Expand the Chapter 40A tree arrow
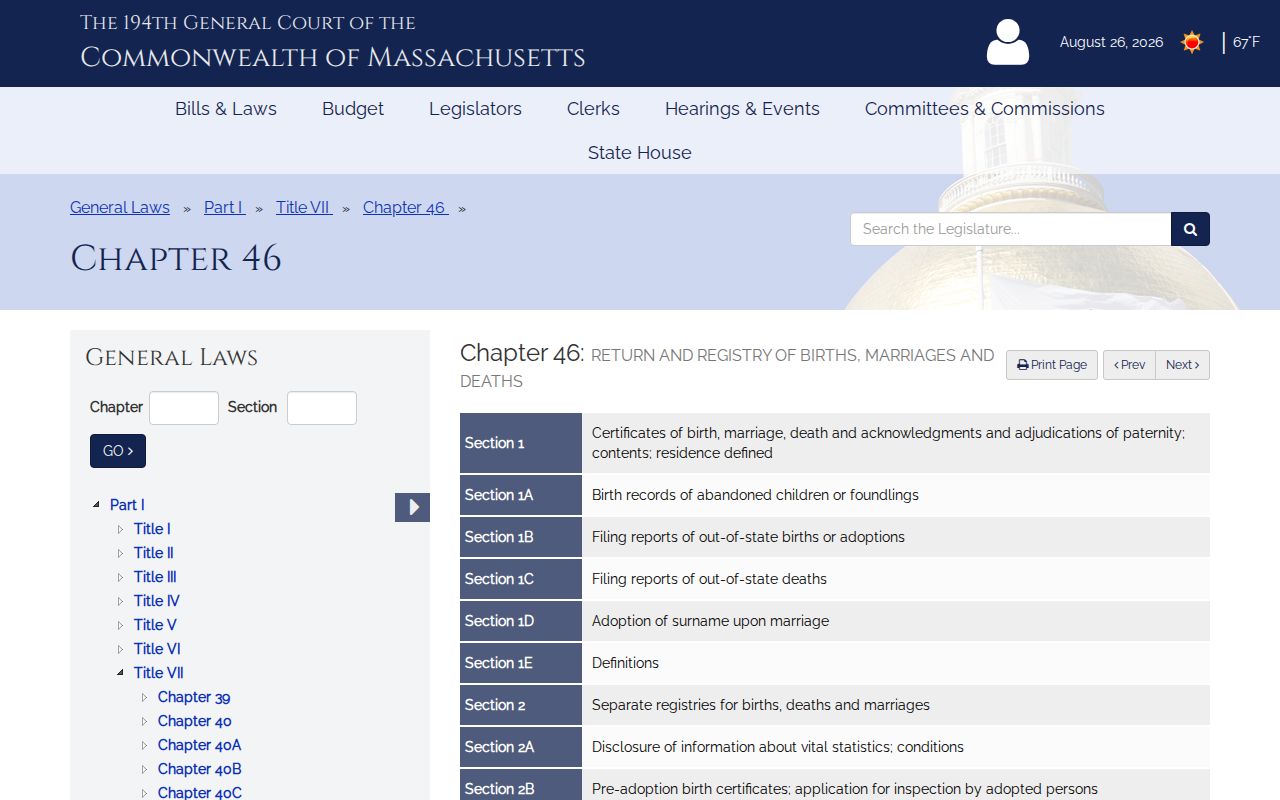The height and width of the screenshot is (800, 1280). (x=144, y=745)
